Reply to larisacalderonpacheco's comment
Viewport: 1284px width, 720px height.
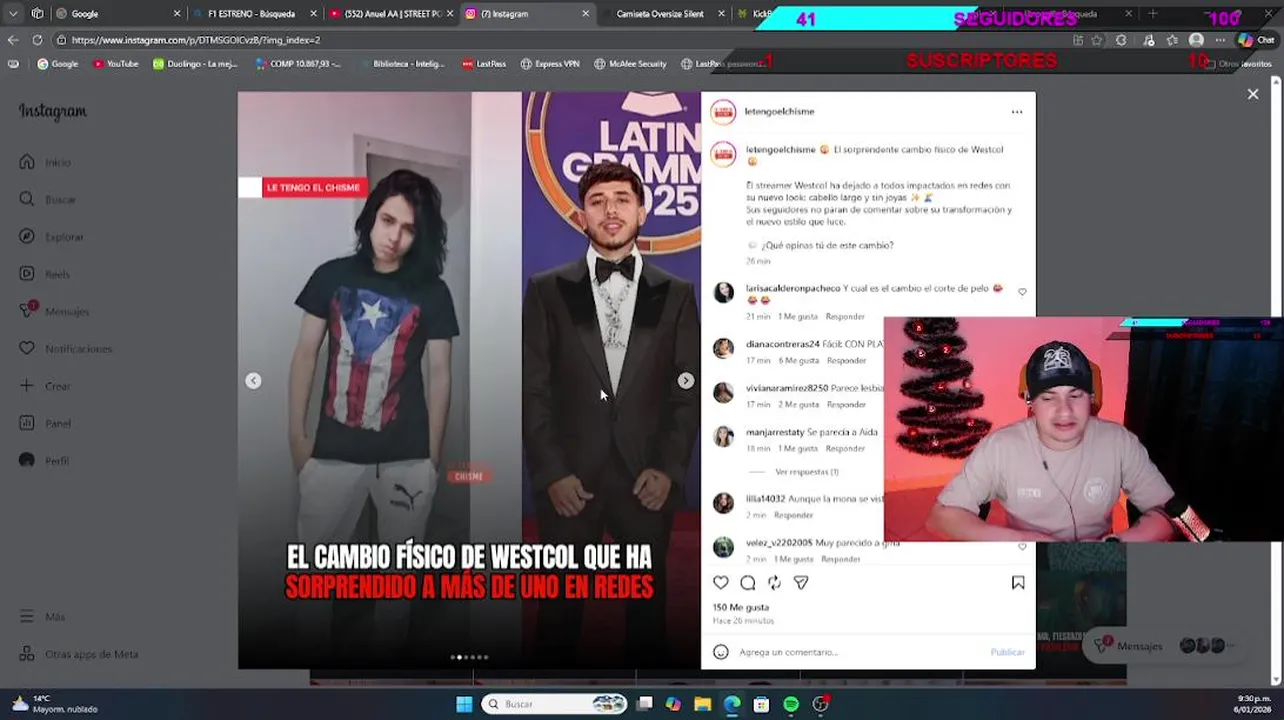(845, 317)
